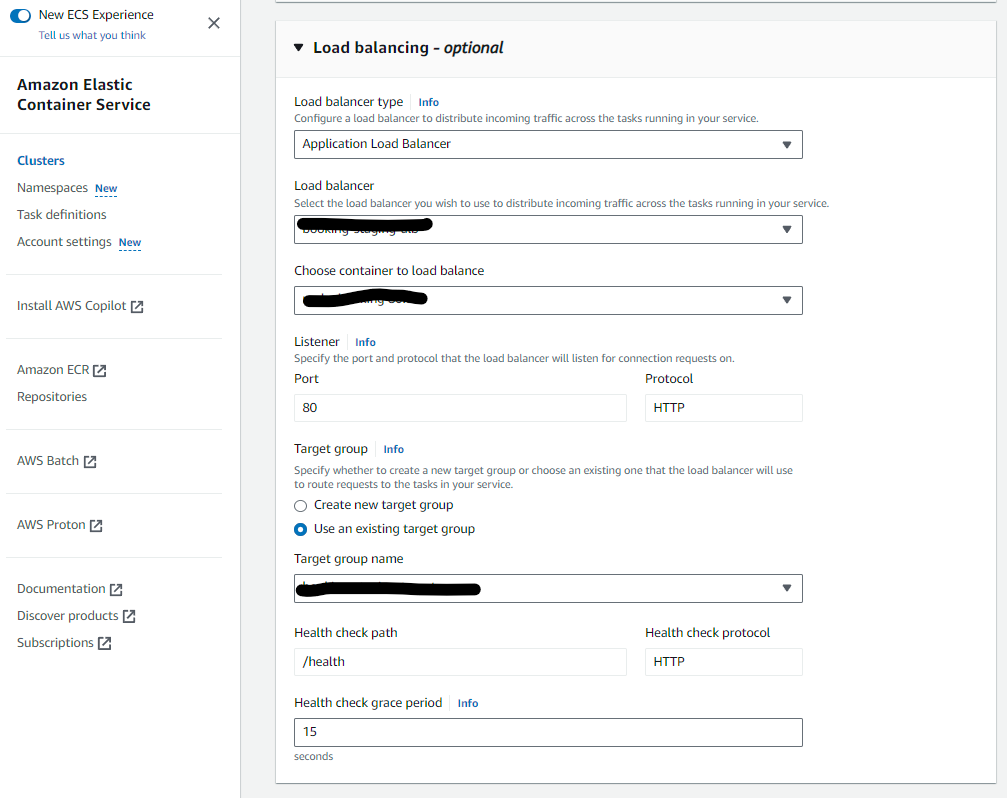Screen dimensions: 1007x798
Task: Click the external link icon beside Subscriptions
Action: 105,643
